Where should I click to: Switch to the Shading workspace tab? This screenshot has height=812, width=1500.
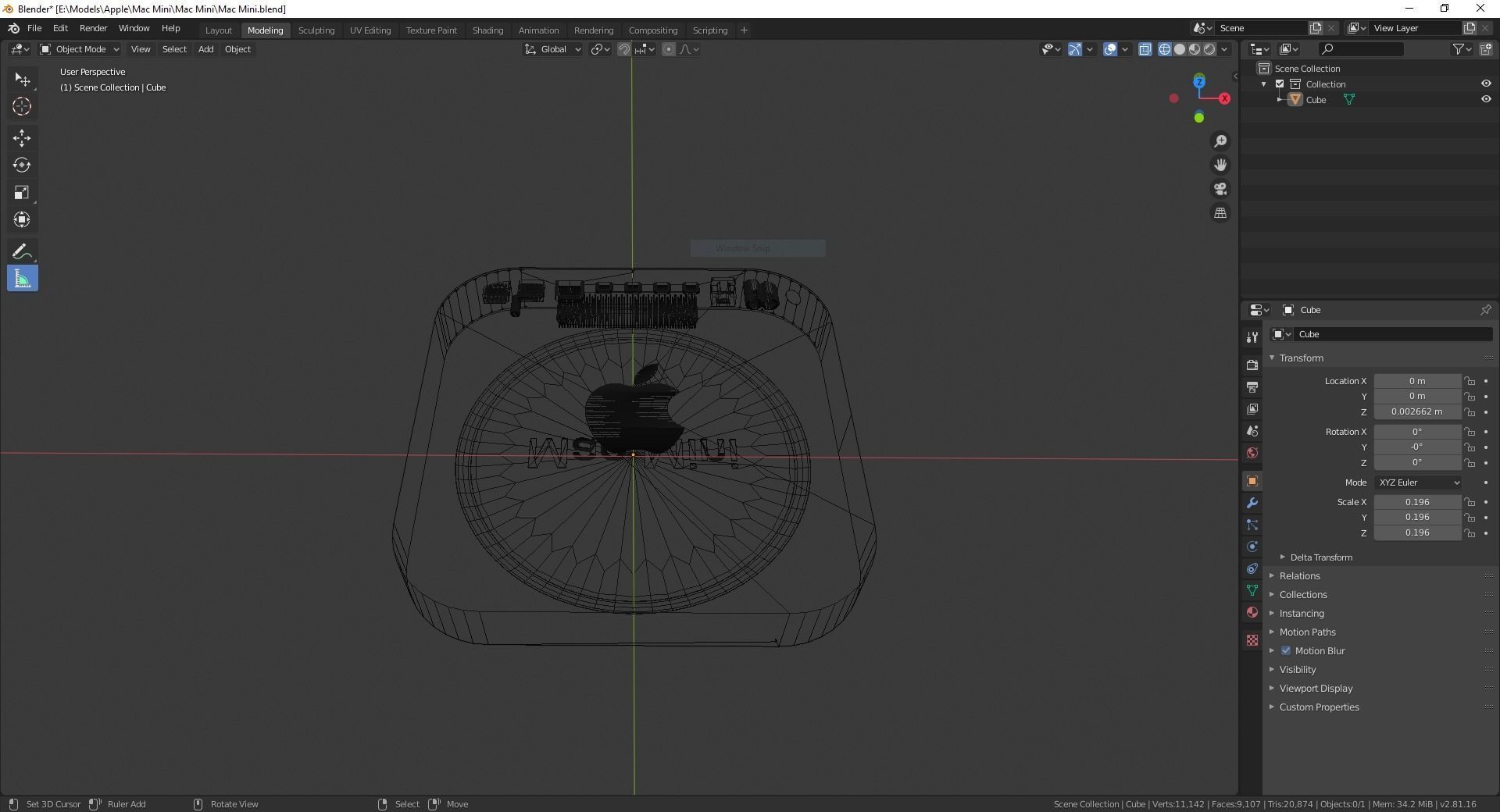pos(487,30)
